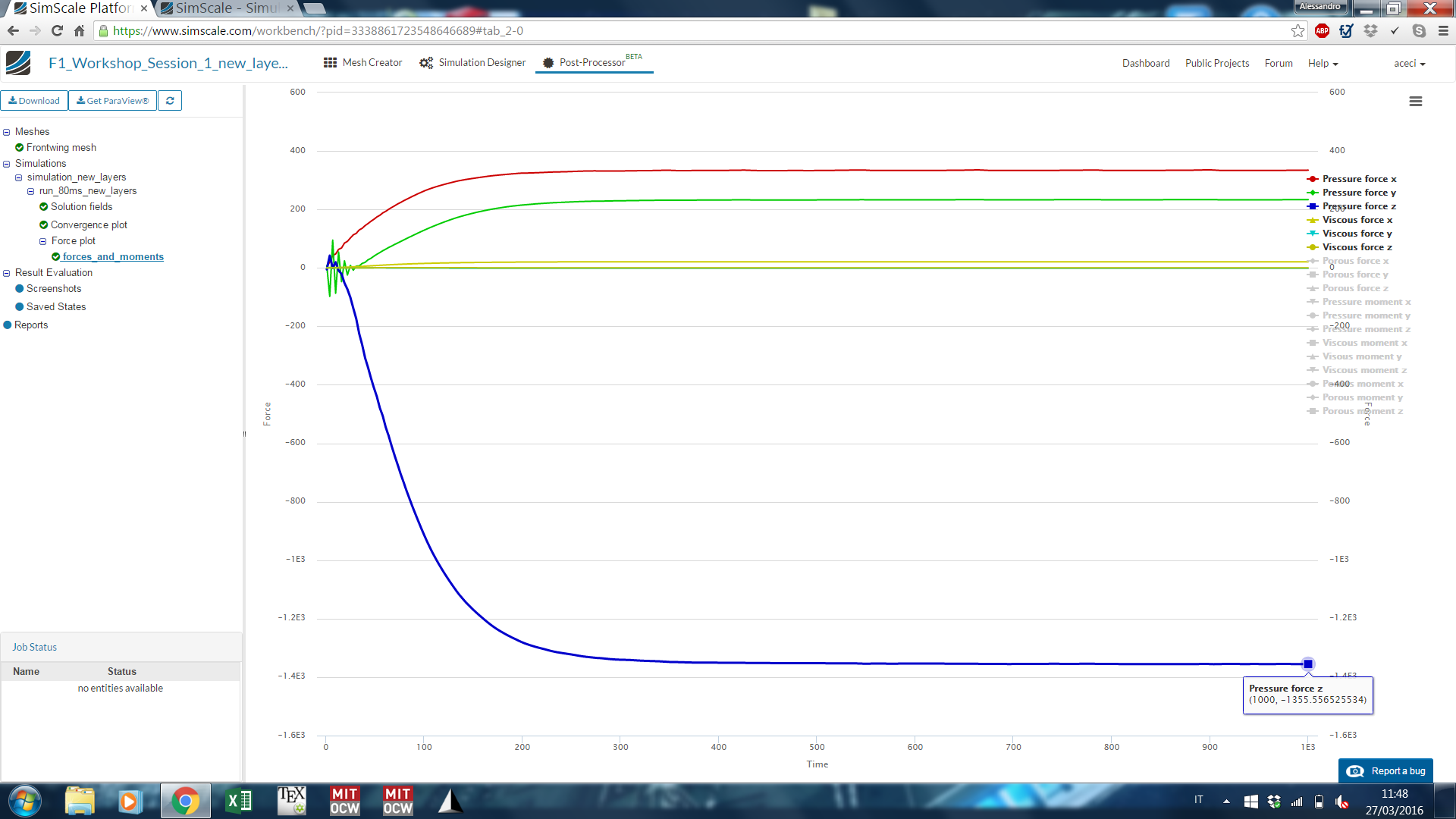The image size is (1456, 819).
Task: Click the Simulation Designer gears icon
Action: [426, 63]
